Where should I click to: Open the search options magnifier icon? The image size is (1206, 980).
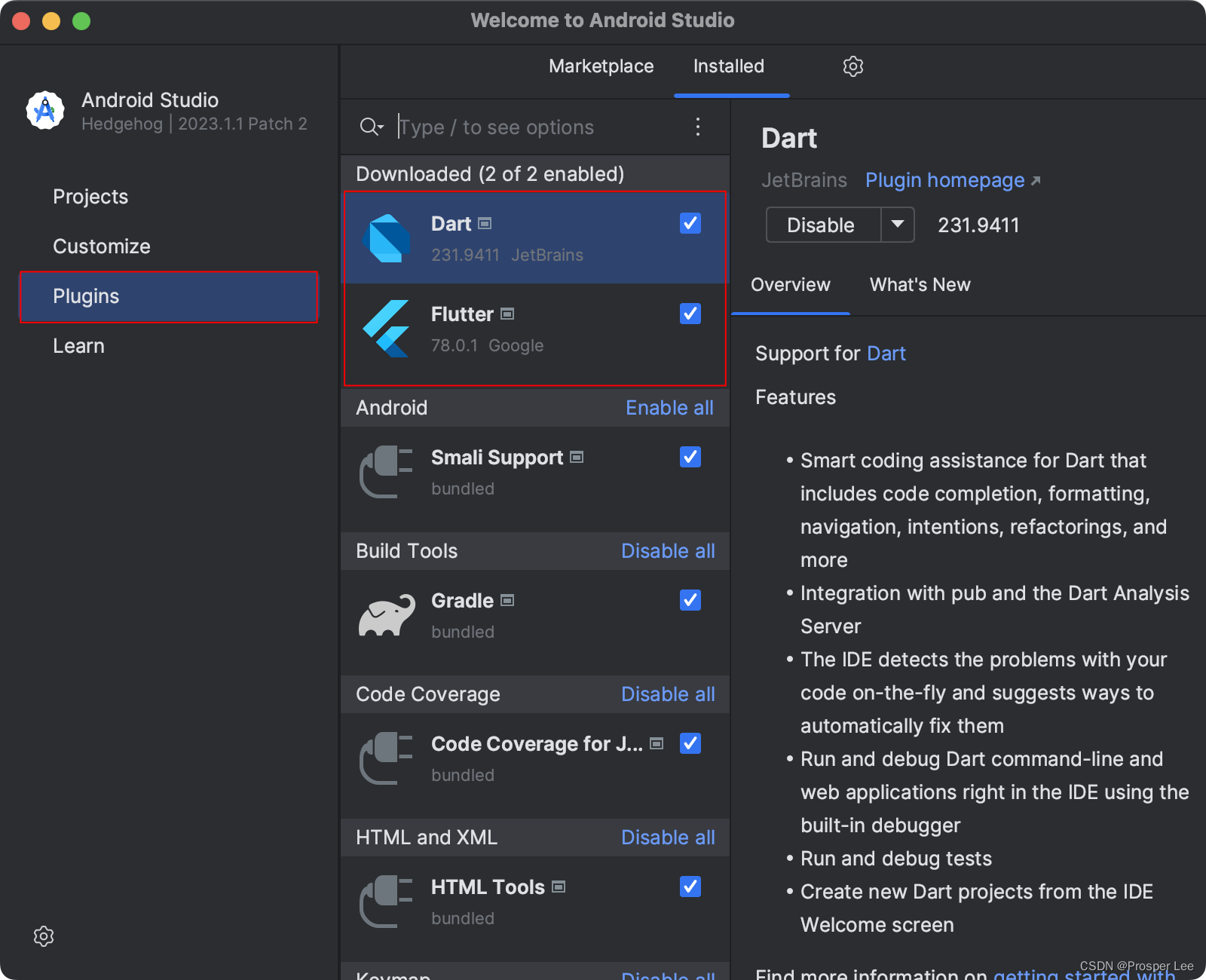point(371,127)
